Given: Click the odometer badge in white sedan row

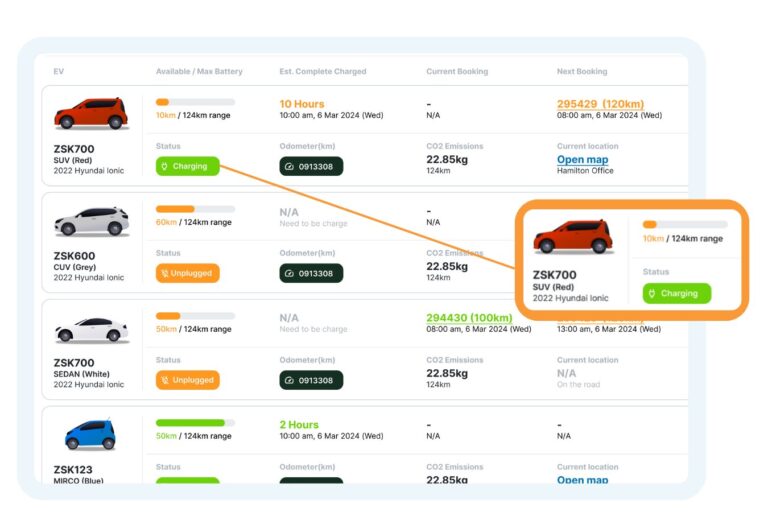Looking at the screenshot, I should coord(311,380).
